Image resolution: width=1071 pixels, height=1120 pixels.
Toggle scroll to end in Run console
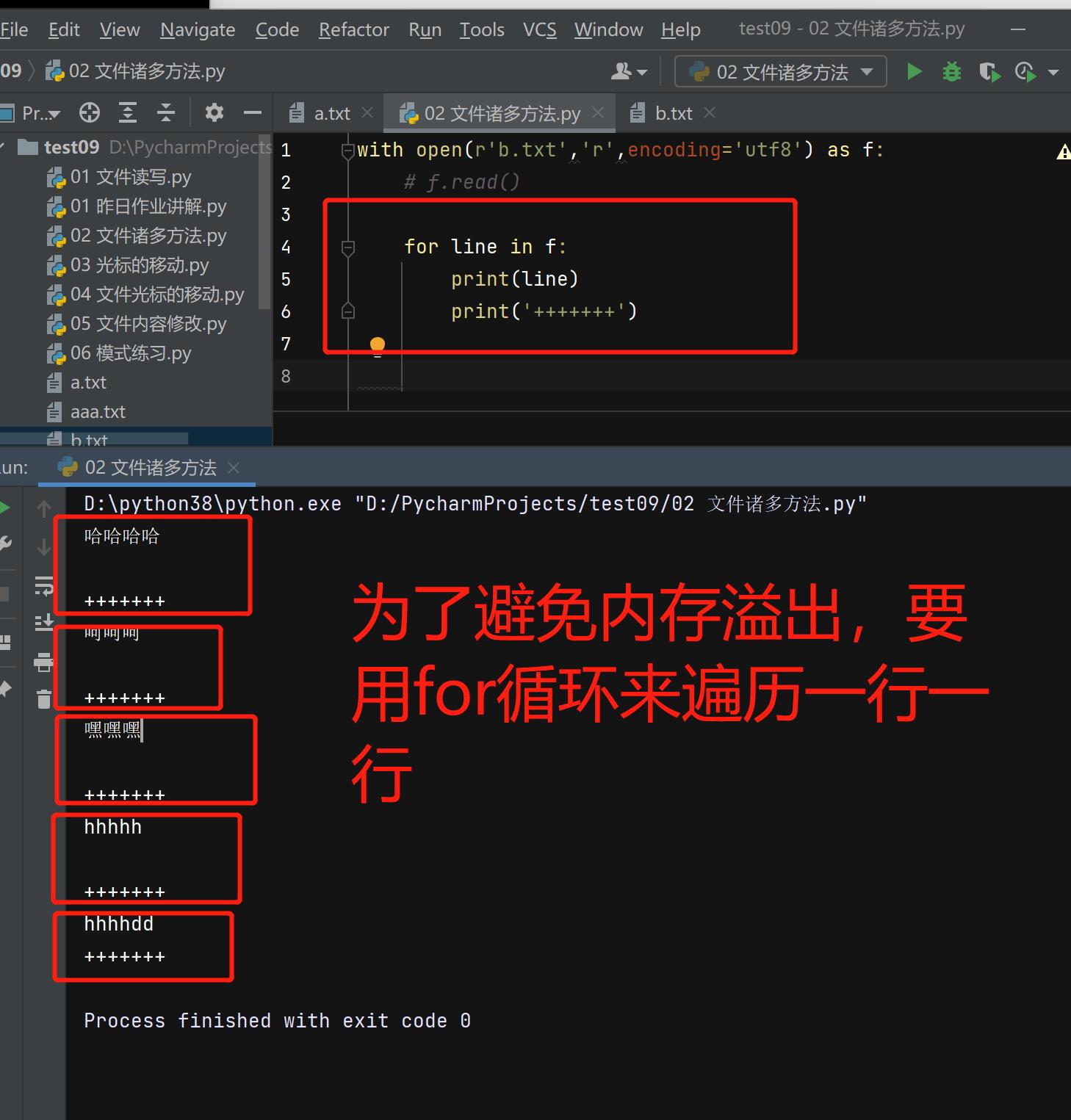coord(44,623)
